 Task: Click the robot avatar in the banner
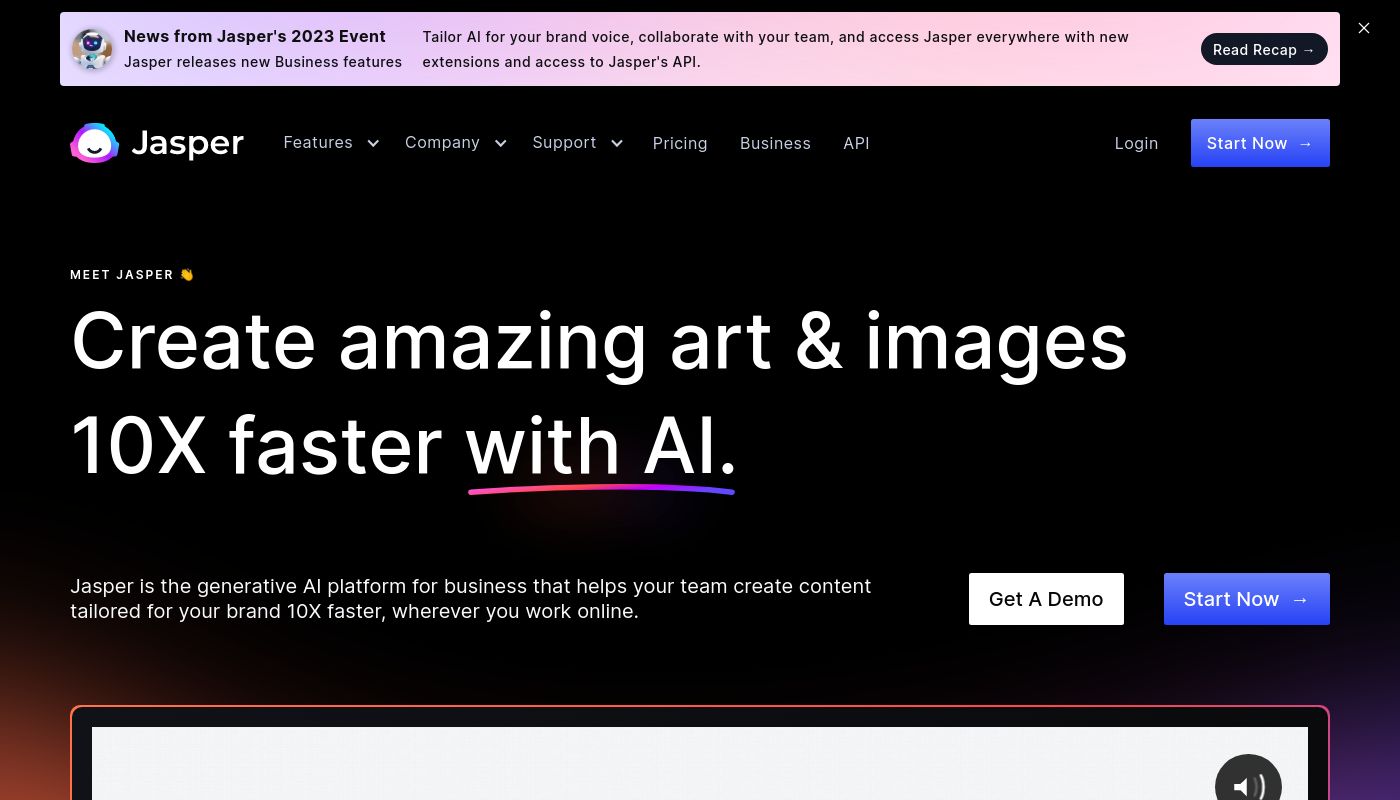(92, 49)
